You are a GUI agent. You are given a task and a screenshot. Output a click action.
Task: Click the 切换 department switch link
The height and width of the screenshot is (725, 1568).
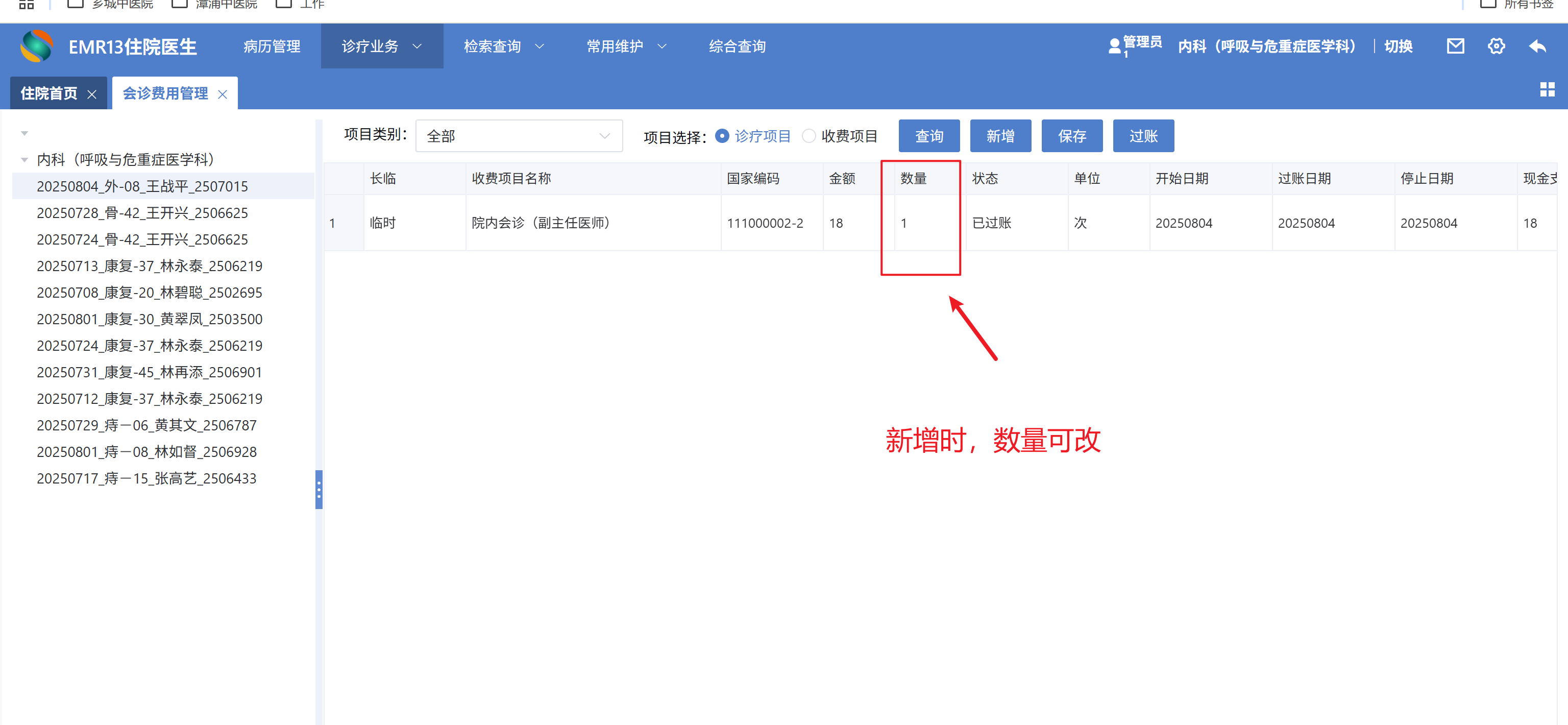click(1398, 46)
